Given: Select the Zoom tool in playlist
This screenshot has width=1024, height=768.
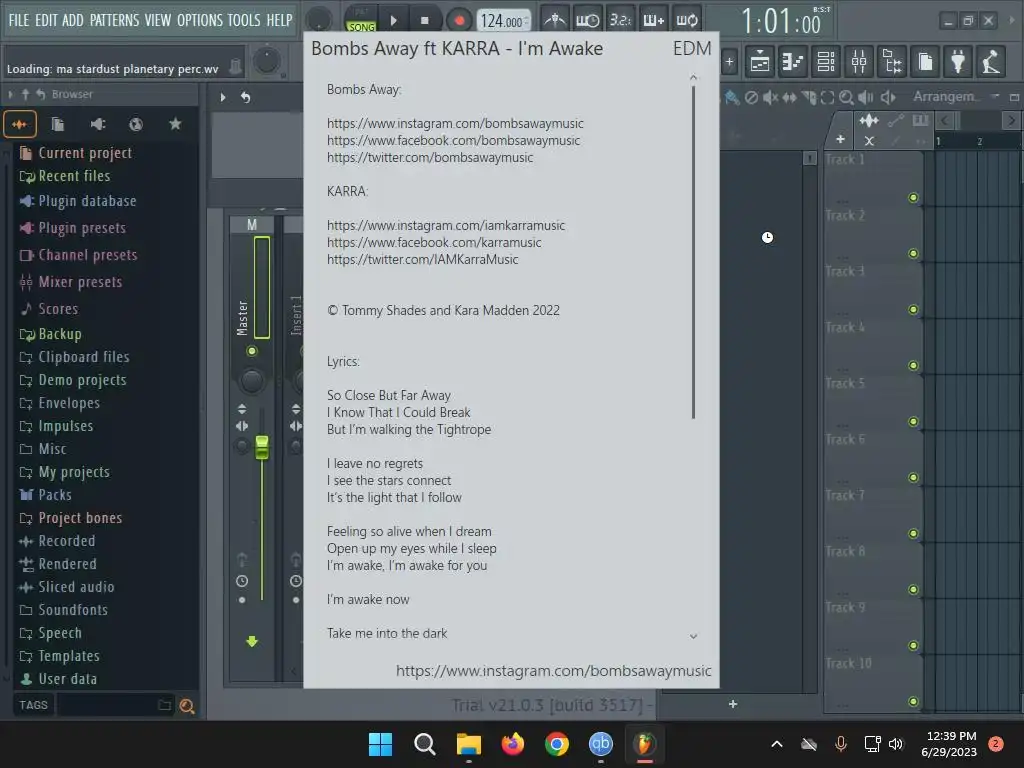Looking at the screenshot, I should pos(846,97).
